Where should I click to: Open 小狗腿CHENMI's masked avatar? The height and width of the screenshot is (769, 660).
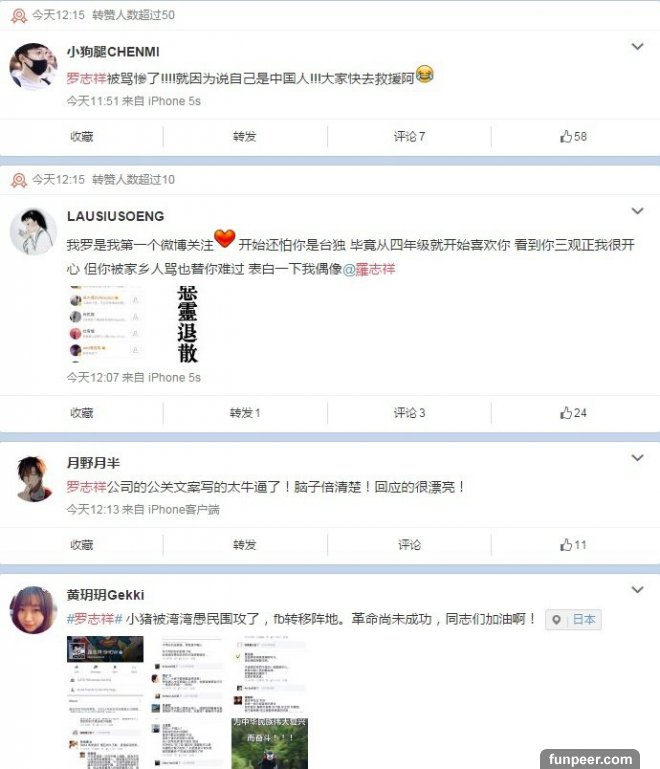(33, 66)
